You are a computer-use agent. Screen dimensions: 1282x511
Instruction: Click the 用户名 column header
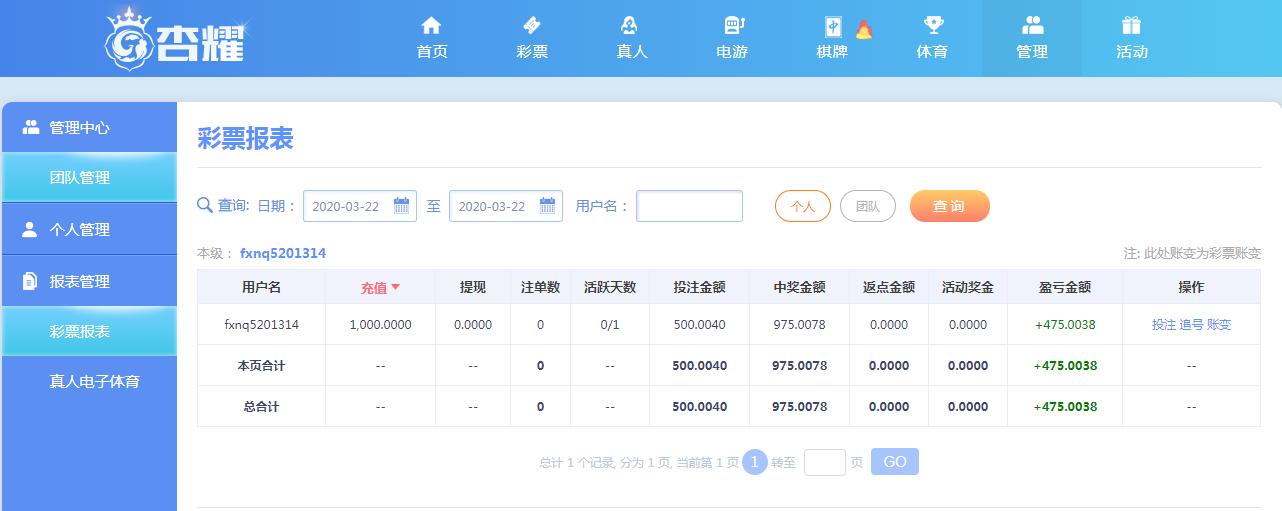coord(261,287)
